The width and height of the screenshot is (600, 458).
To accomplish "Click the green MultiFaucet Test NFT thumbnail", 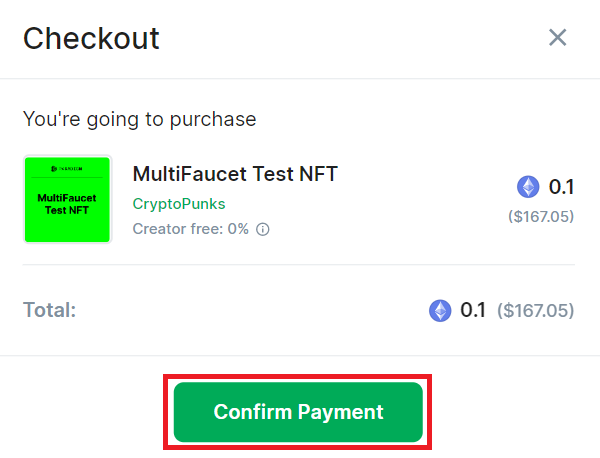I will point(67,199).
